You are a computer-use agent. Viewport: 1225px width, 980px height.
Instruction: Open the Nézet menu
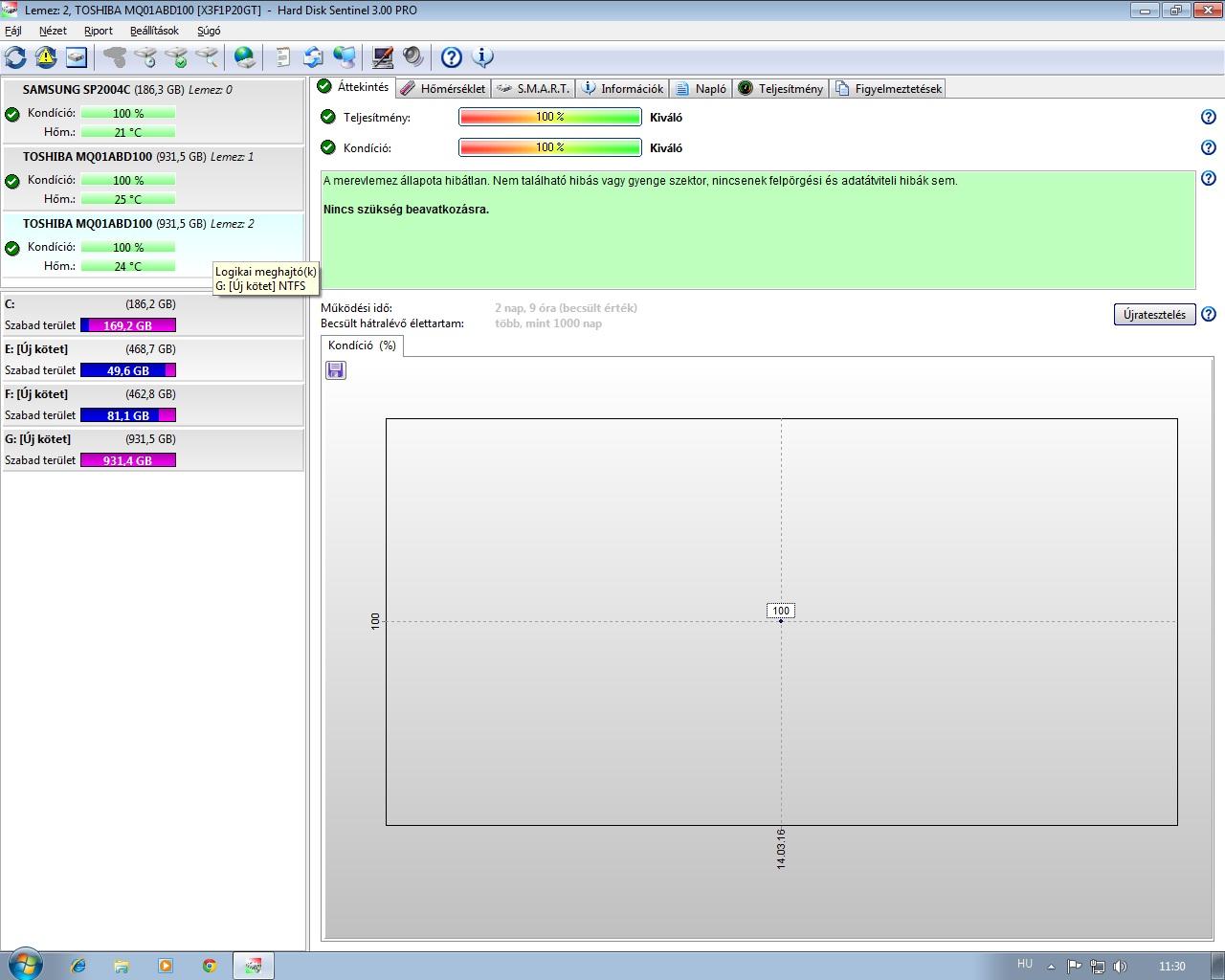tap(53, 31)
